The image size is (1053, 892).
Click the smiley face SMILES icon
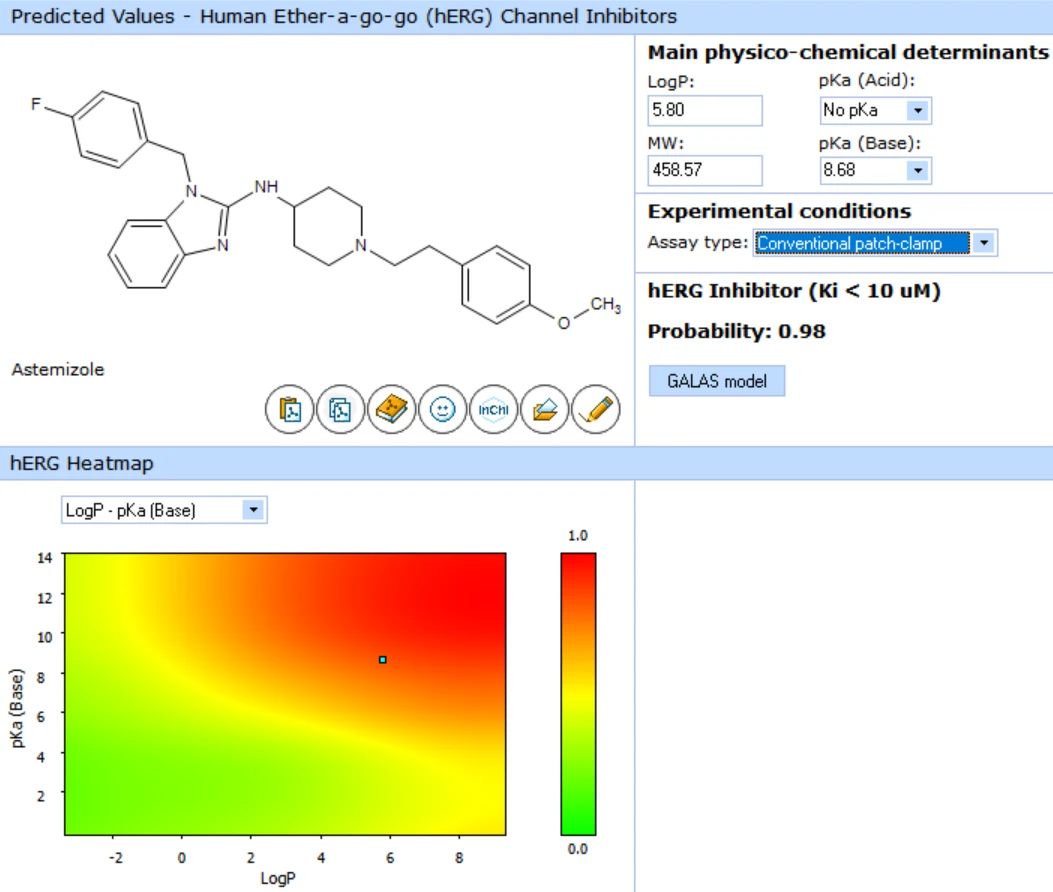click(x=443, y=409)
